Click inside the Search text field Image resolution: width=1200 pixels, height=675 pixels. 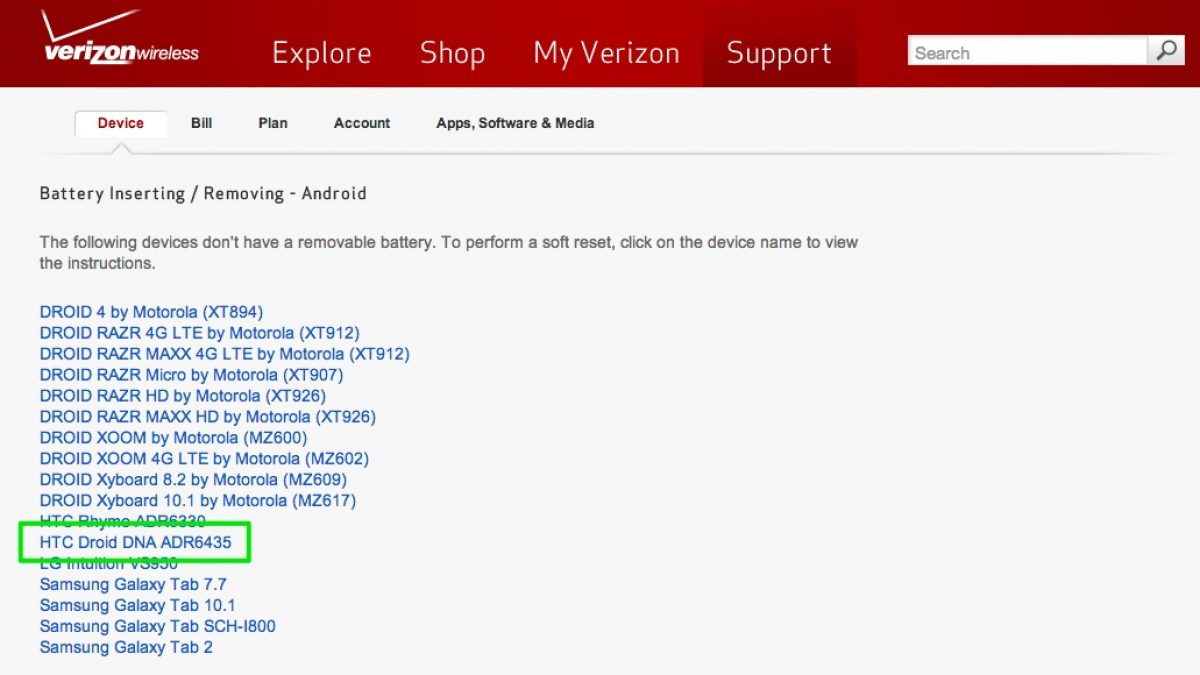click(1026, 53)
